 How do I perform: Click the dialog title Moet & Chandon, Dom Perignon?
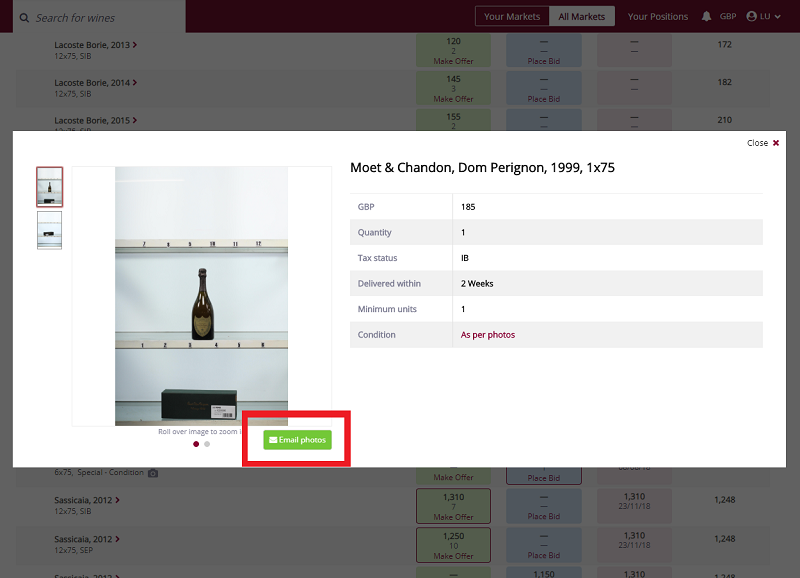click(482, 167)
